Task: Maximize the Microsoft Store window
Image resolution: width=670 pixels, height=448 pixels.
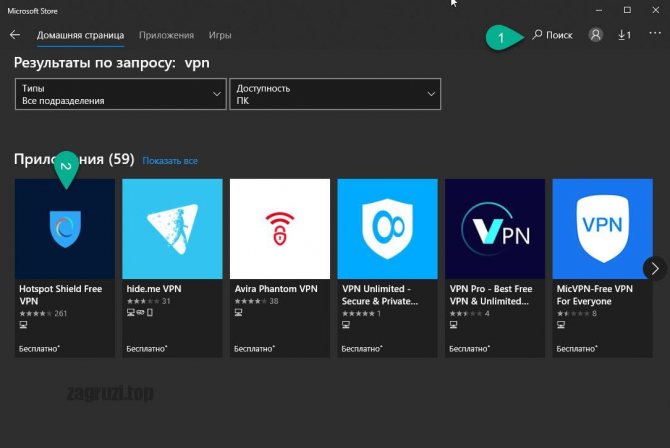Action: pos(627,10)
